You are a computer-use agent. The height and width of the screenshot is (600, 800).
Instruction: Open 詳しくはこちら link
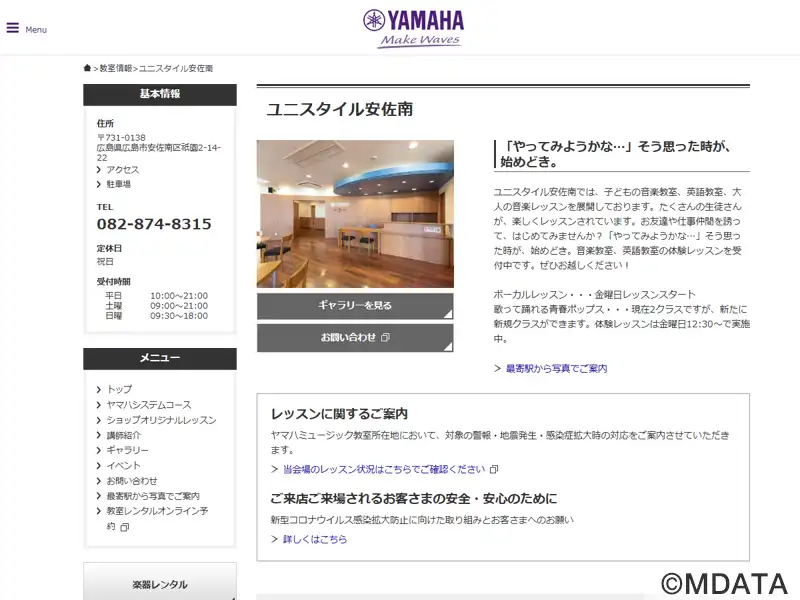(x=315, y=539)
